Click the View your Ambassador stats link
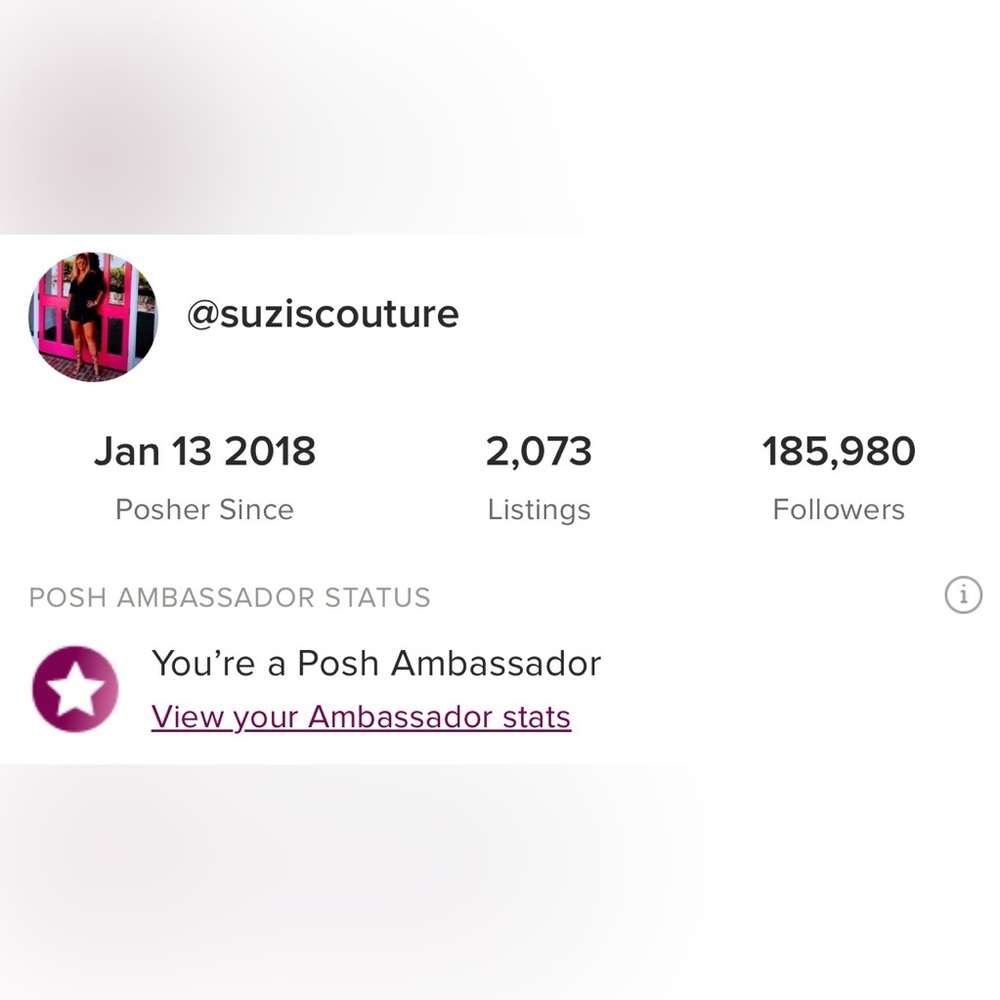Image resolution: width=1000 pixels, height=1000 pixels. click(x=361, y=717)
